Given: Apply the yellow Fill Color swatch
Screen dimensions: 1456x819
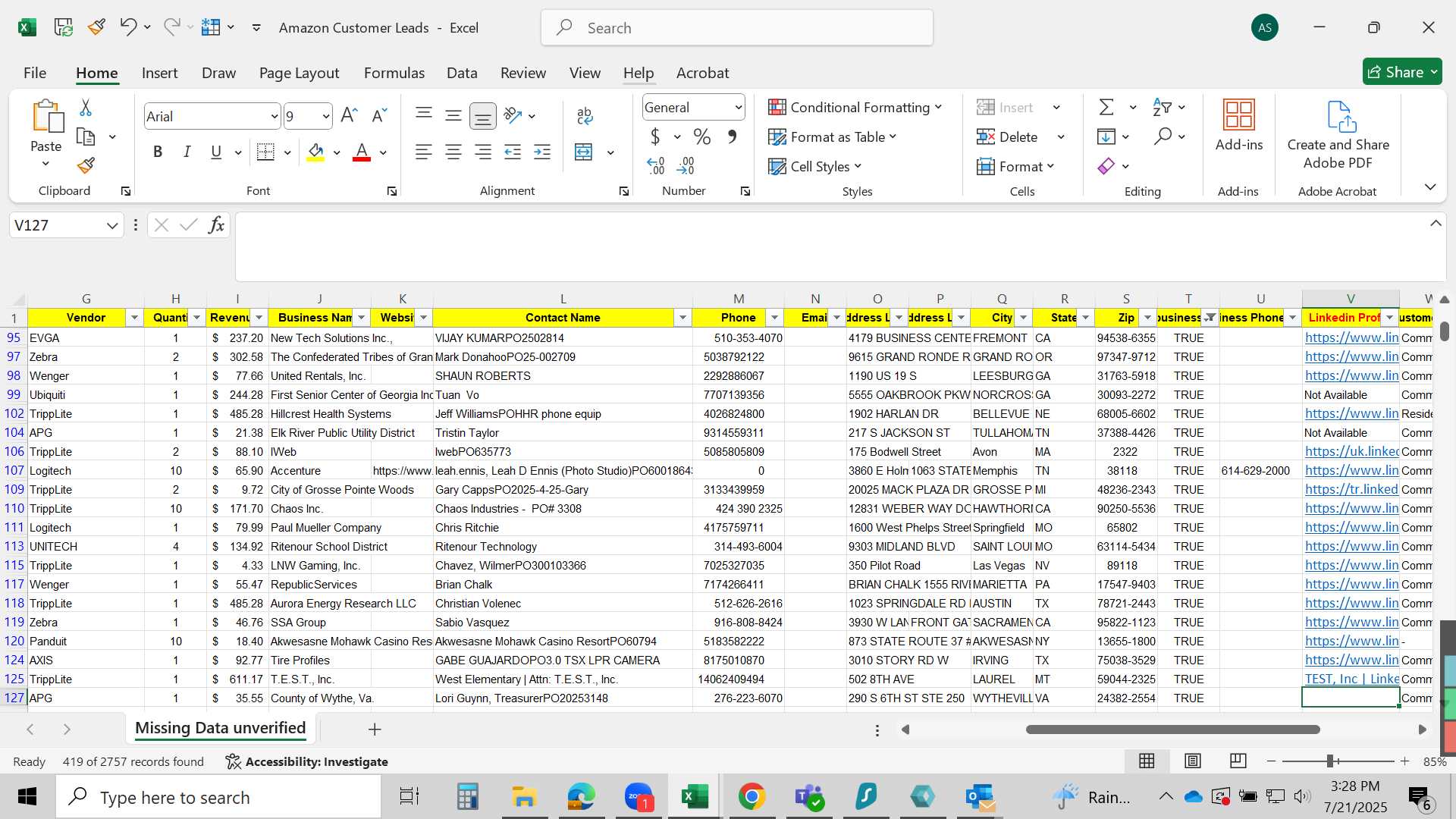Looking at the screenshot, I should pyautogui.click(x=315, y=152).
